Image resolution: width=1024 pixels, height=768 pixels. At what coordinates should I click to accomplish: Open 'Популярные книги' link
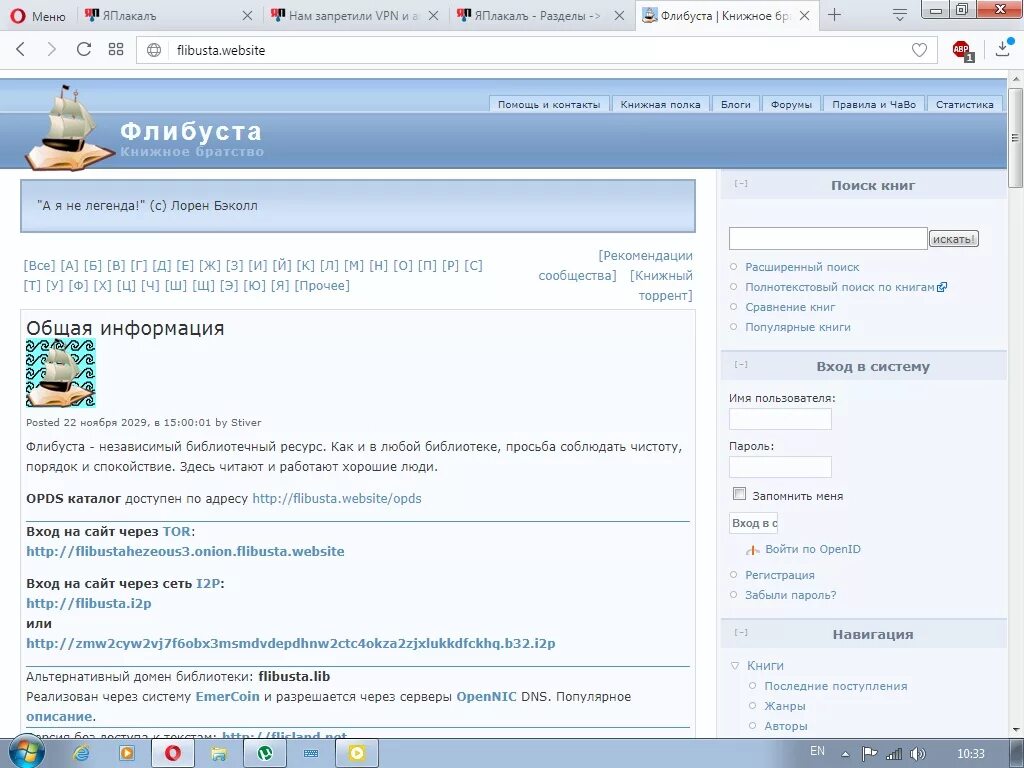click(x=798, y=327)
